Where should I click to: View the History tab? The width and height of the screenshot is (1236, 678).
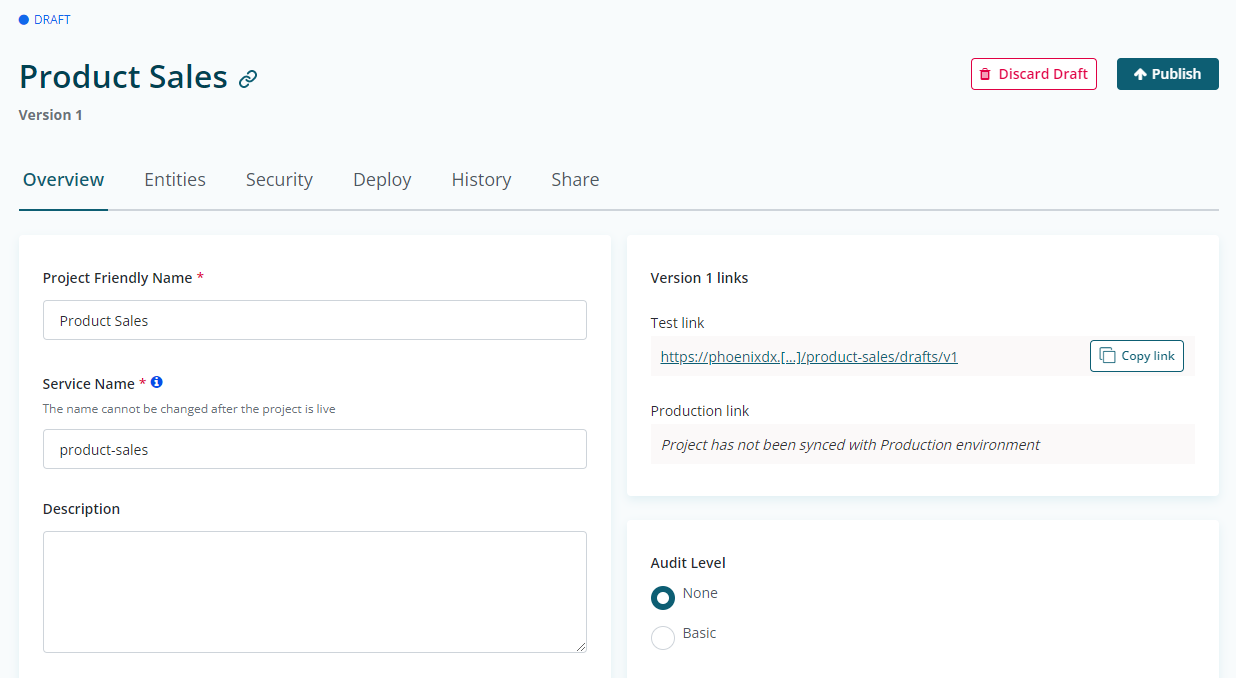(481, 180)
